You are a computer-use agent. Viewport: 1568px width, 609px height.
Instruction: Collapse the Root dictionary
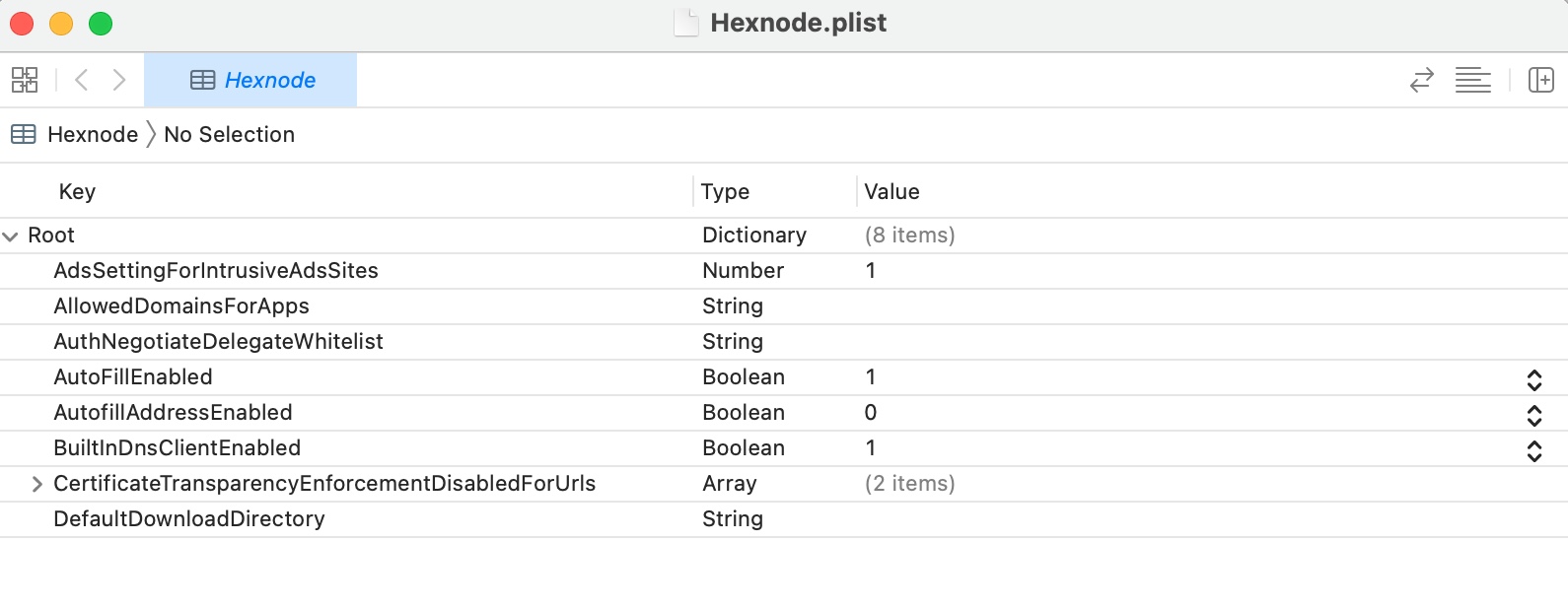(11, 236)
